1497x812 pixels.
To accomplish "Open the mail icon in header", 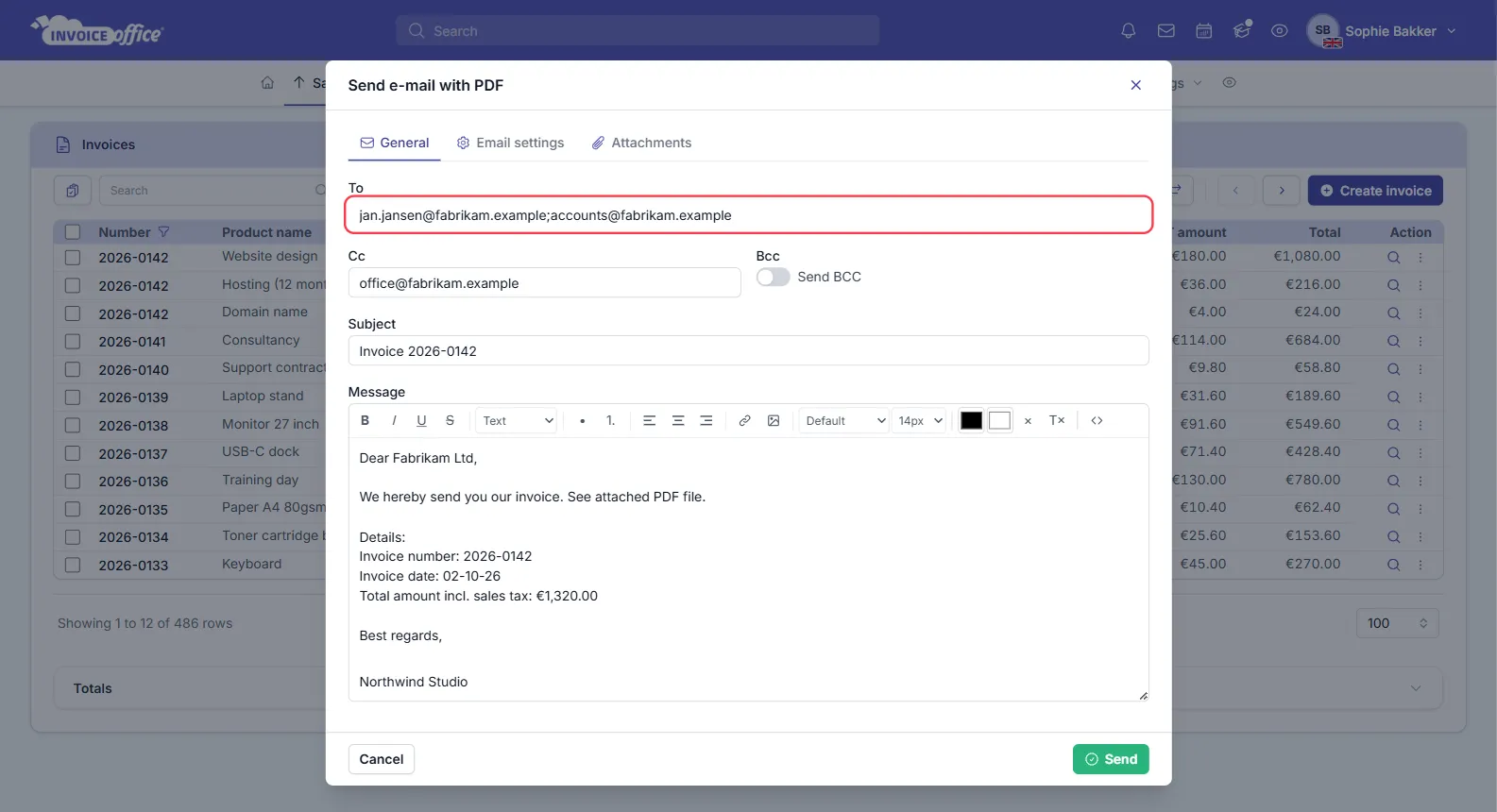I will pyautogui.click(x=1165, y=31).
